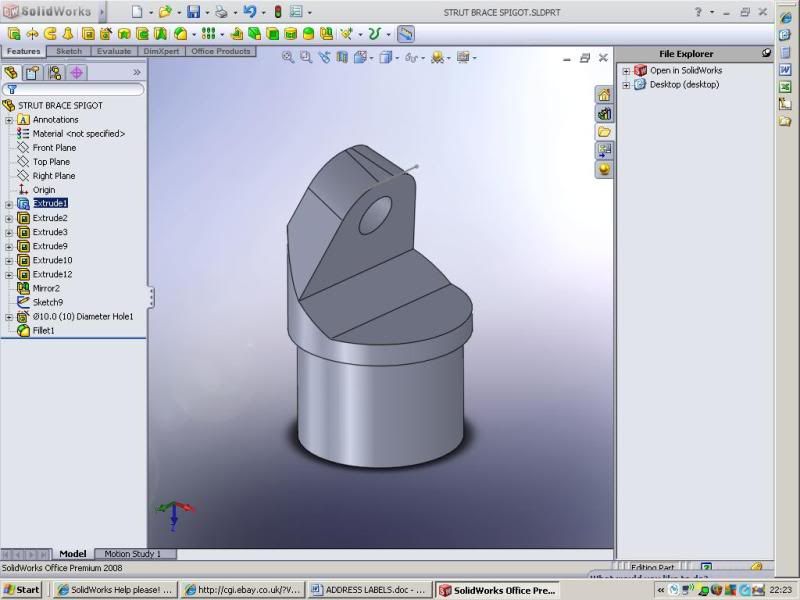Select Sketch9 in feature tree
The image size is (800, 600).
47,302
